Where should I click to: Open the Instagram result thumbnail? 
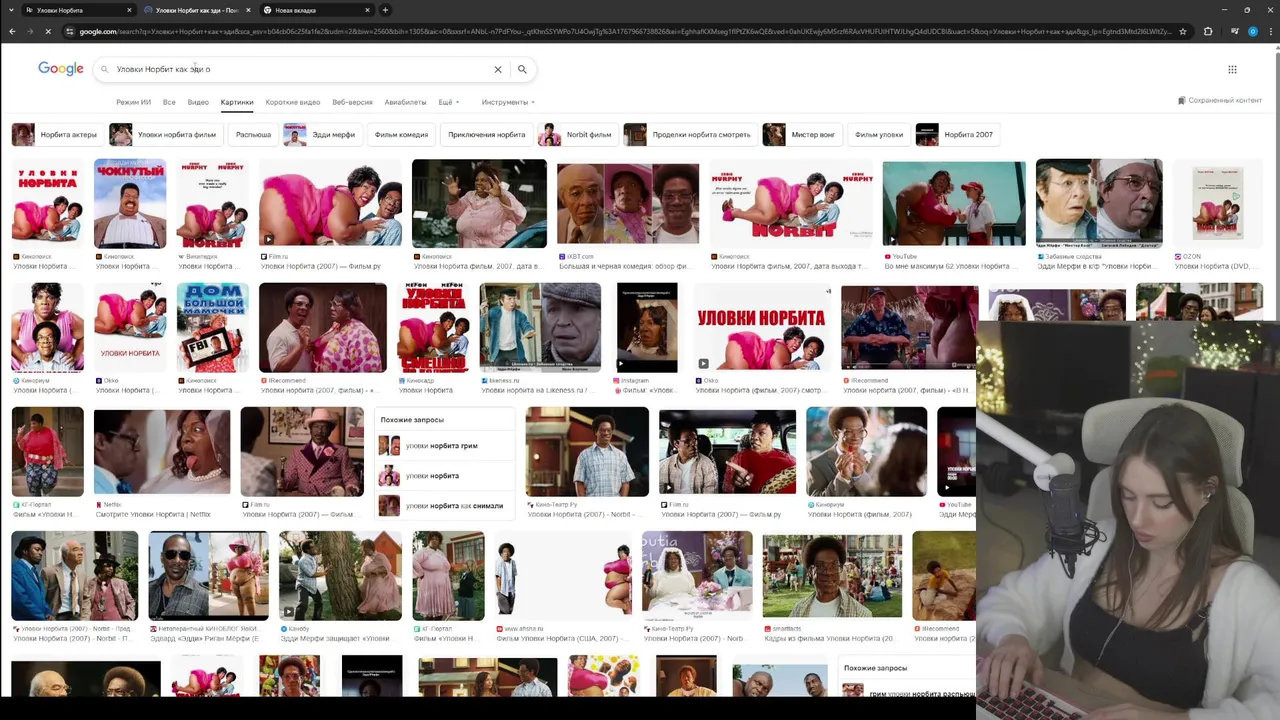pos(647,328)
